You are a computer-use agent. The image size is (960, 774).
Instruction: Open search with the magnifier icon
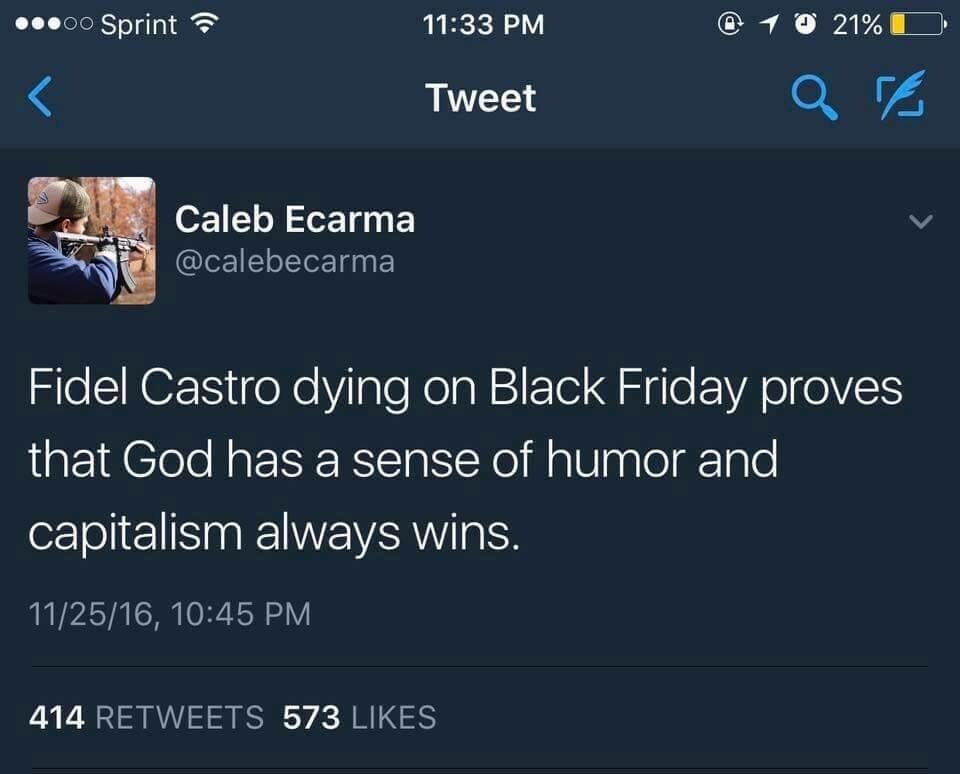[814, 98]
